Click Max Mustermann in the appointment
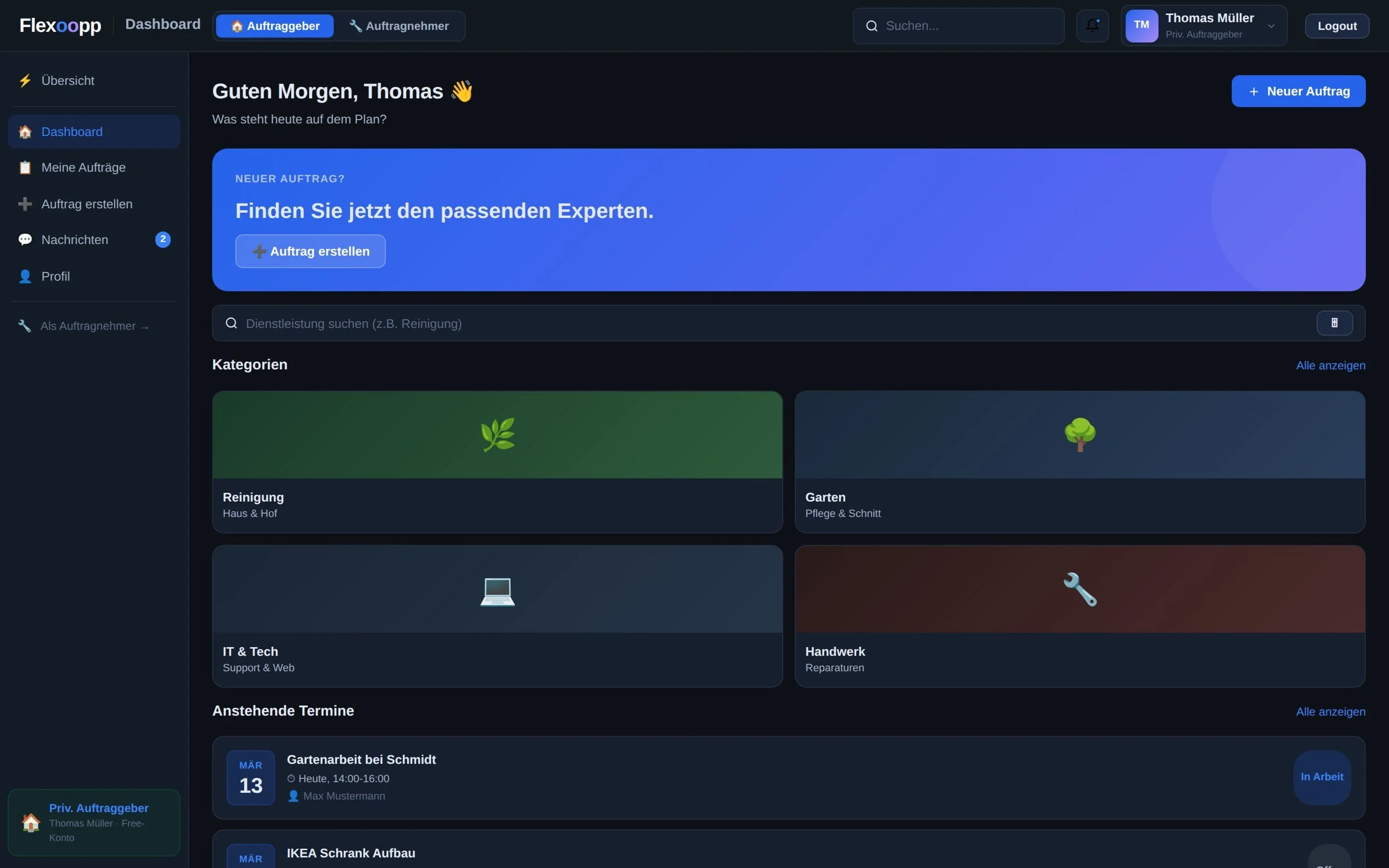1389x868 pixels. click(344, 796)
